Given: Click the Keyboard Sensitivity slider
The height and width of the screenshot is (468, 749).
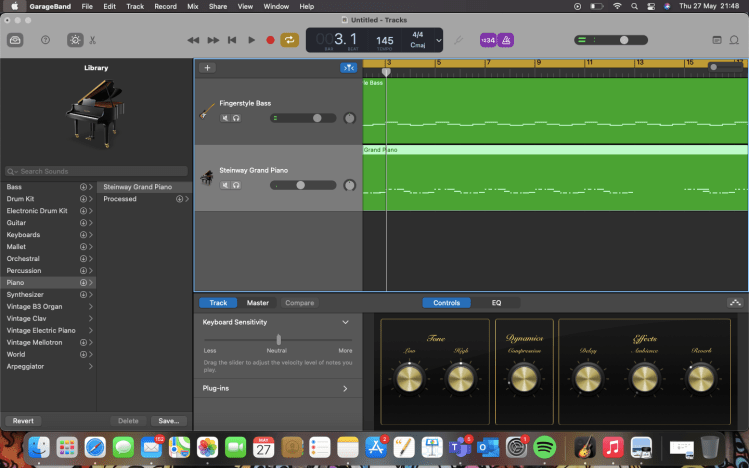Looking at the screenshot, I should point(278,340).
